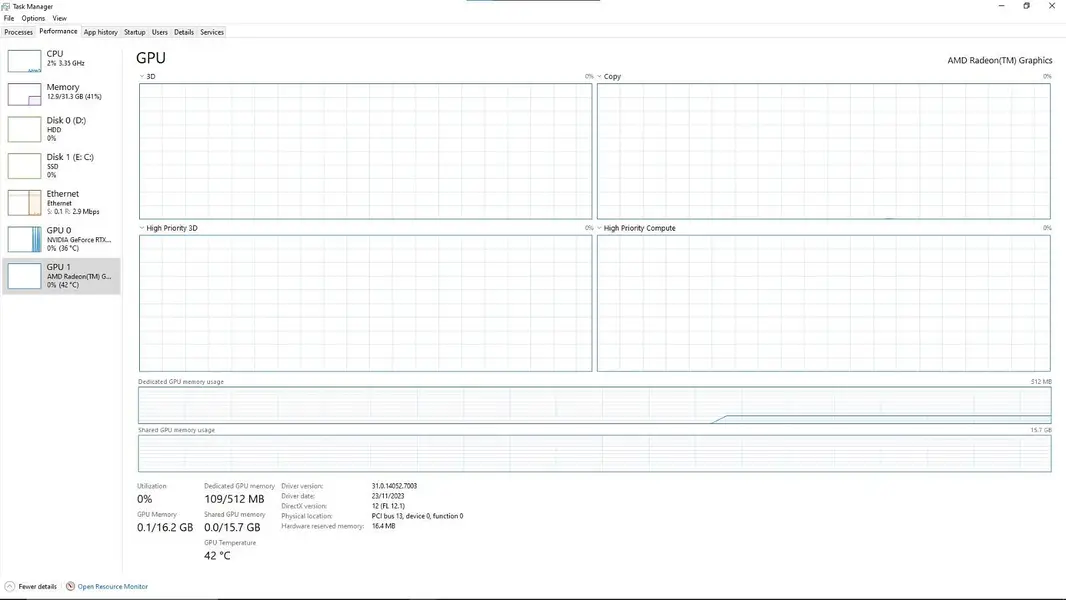Click the Fewer details button

[x=37, y=586]
